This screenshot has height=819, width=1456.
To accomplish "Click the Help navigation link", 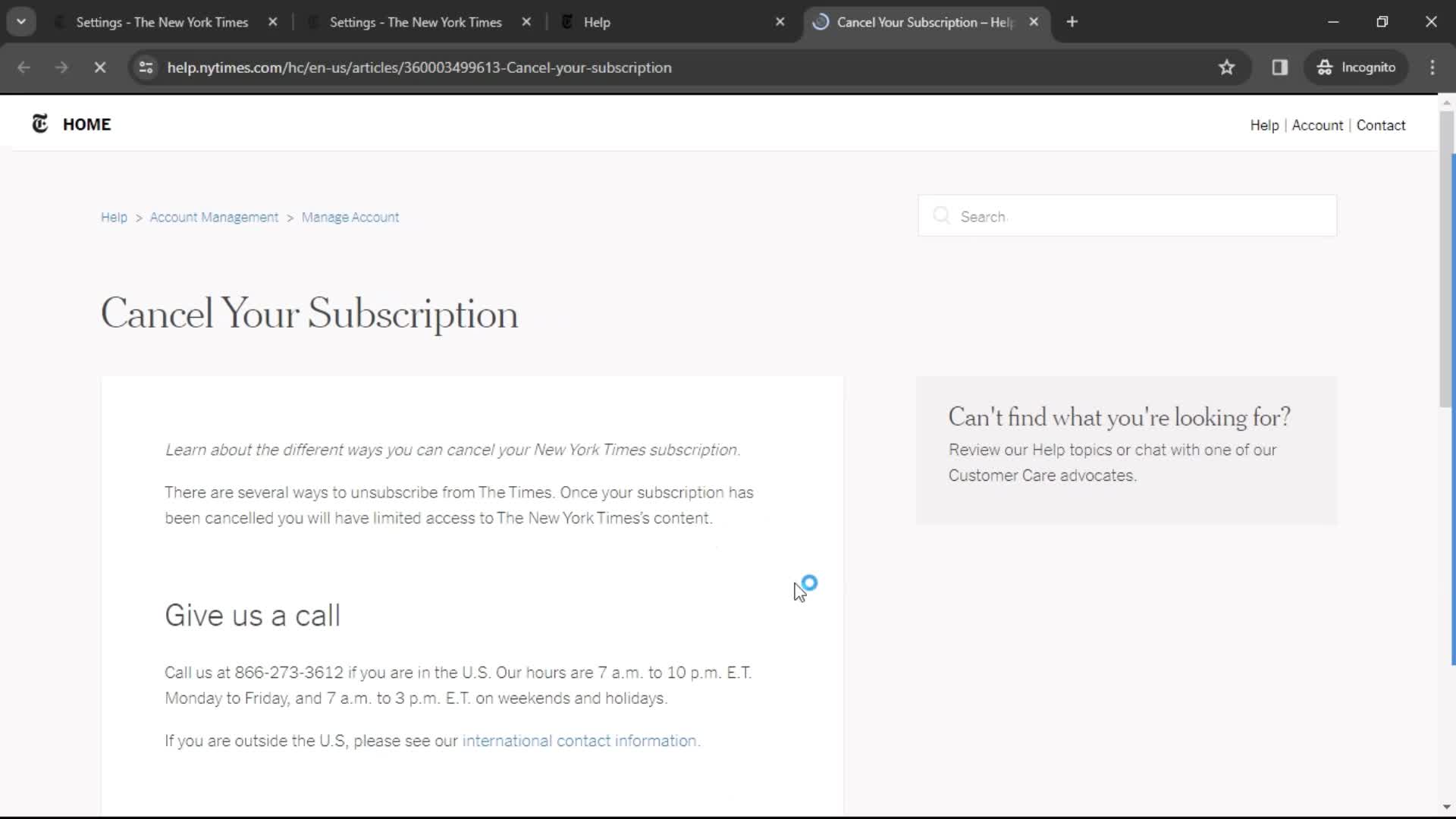I will tap(1264, 125).
